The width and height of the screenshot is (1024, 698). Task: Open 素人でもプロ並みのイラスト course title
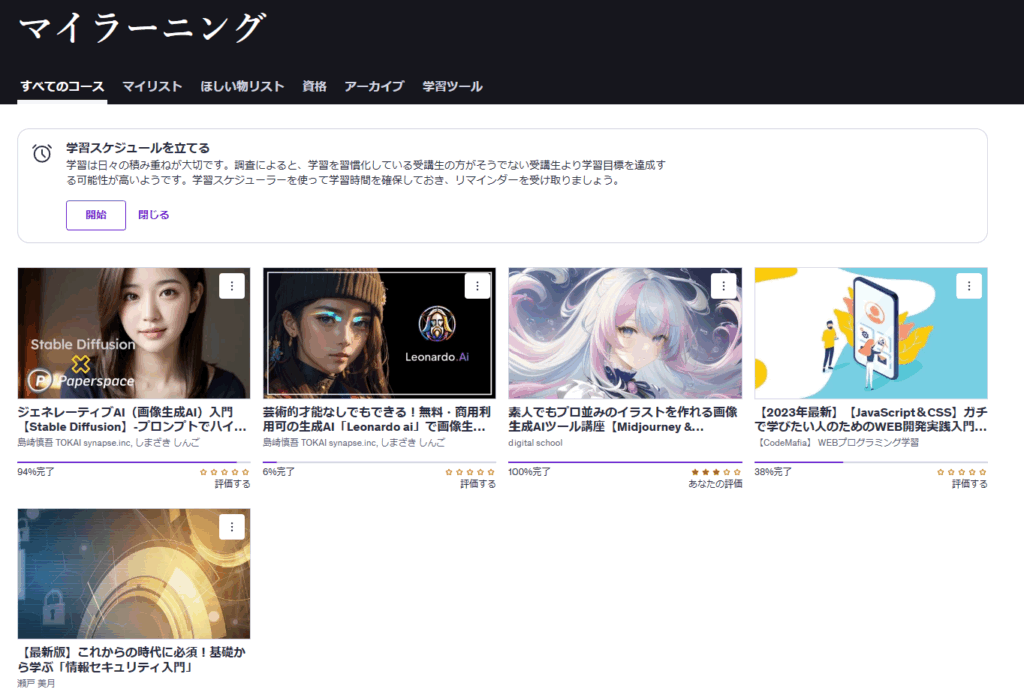click(623, 419)
